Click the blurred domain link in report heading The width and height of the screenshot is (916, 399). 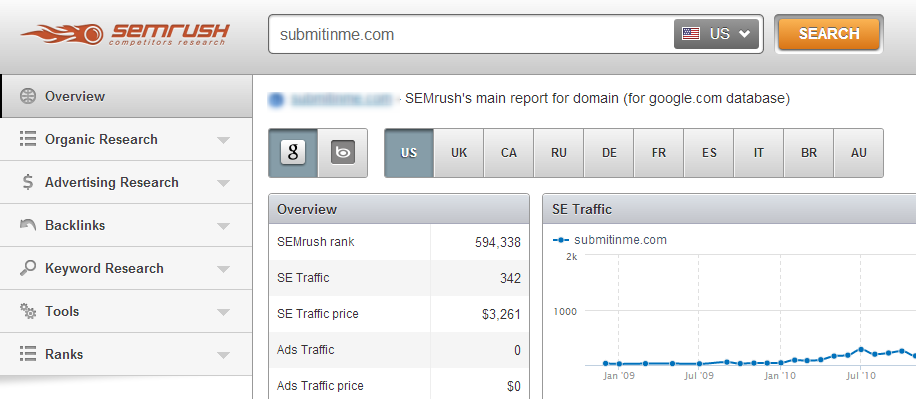[x=341, y=99]
